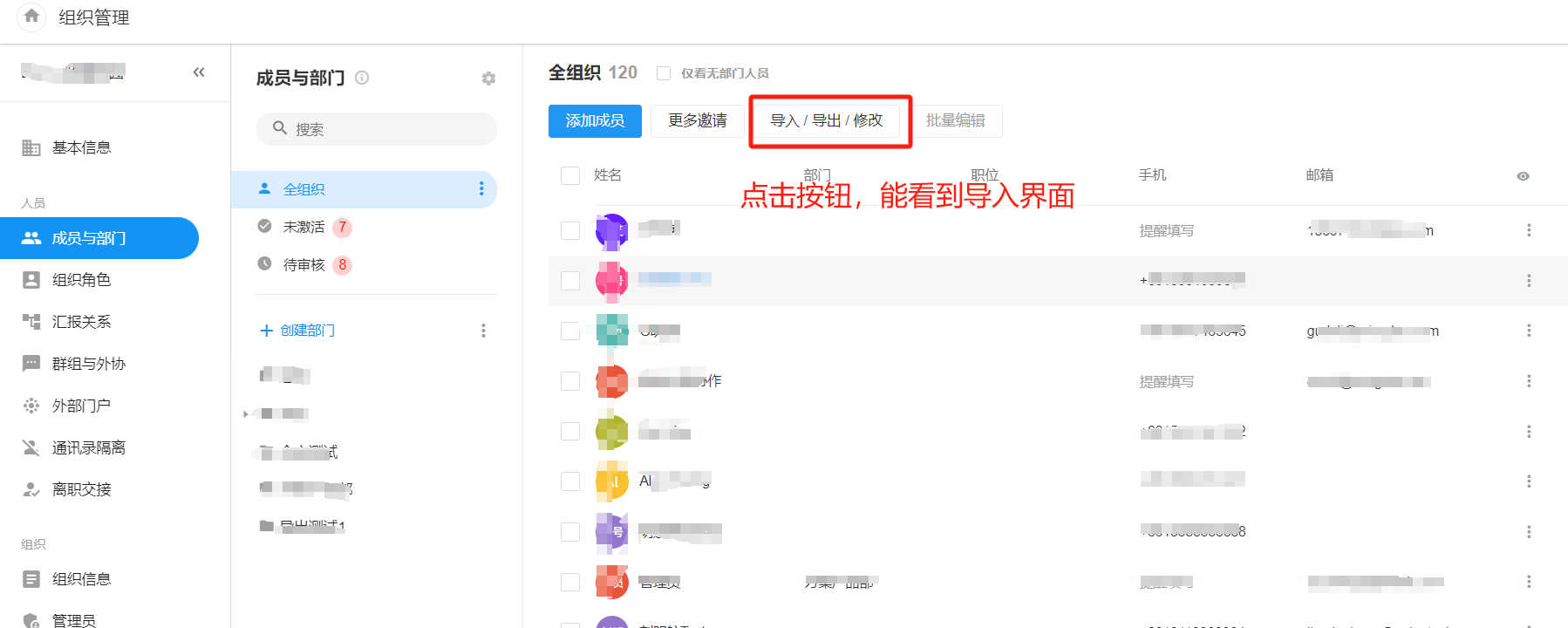
Task: Click 提醒填写 in the dark violet avatar row
Action: click(x=1167, y=231)
